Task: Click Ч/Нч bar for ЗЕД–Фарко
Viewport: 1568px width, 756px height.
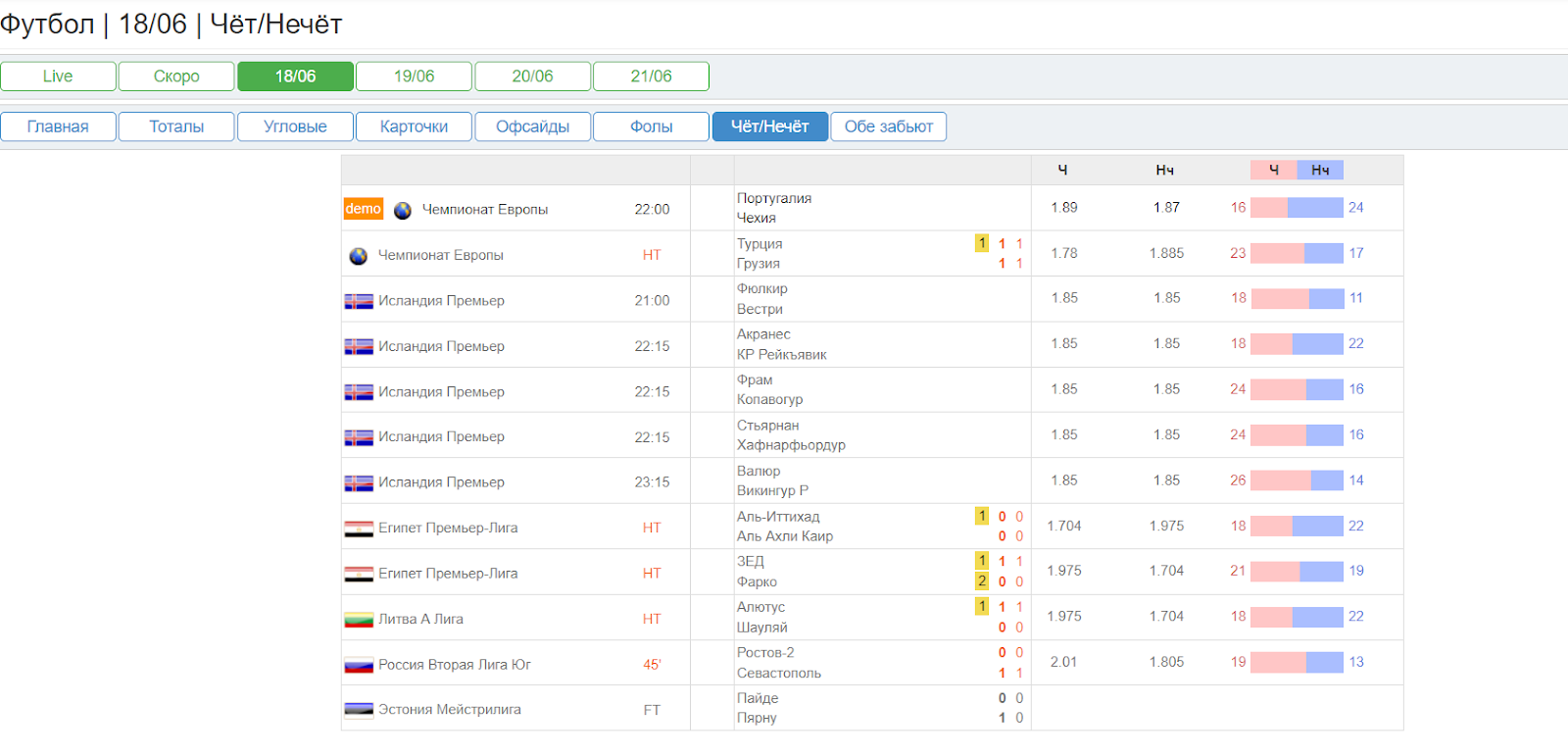Action: pyautogui.click(x=1297, y=572)
